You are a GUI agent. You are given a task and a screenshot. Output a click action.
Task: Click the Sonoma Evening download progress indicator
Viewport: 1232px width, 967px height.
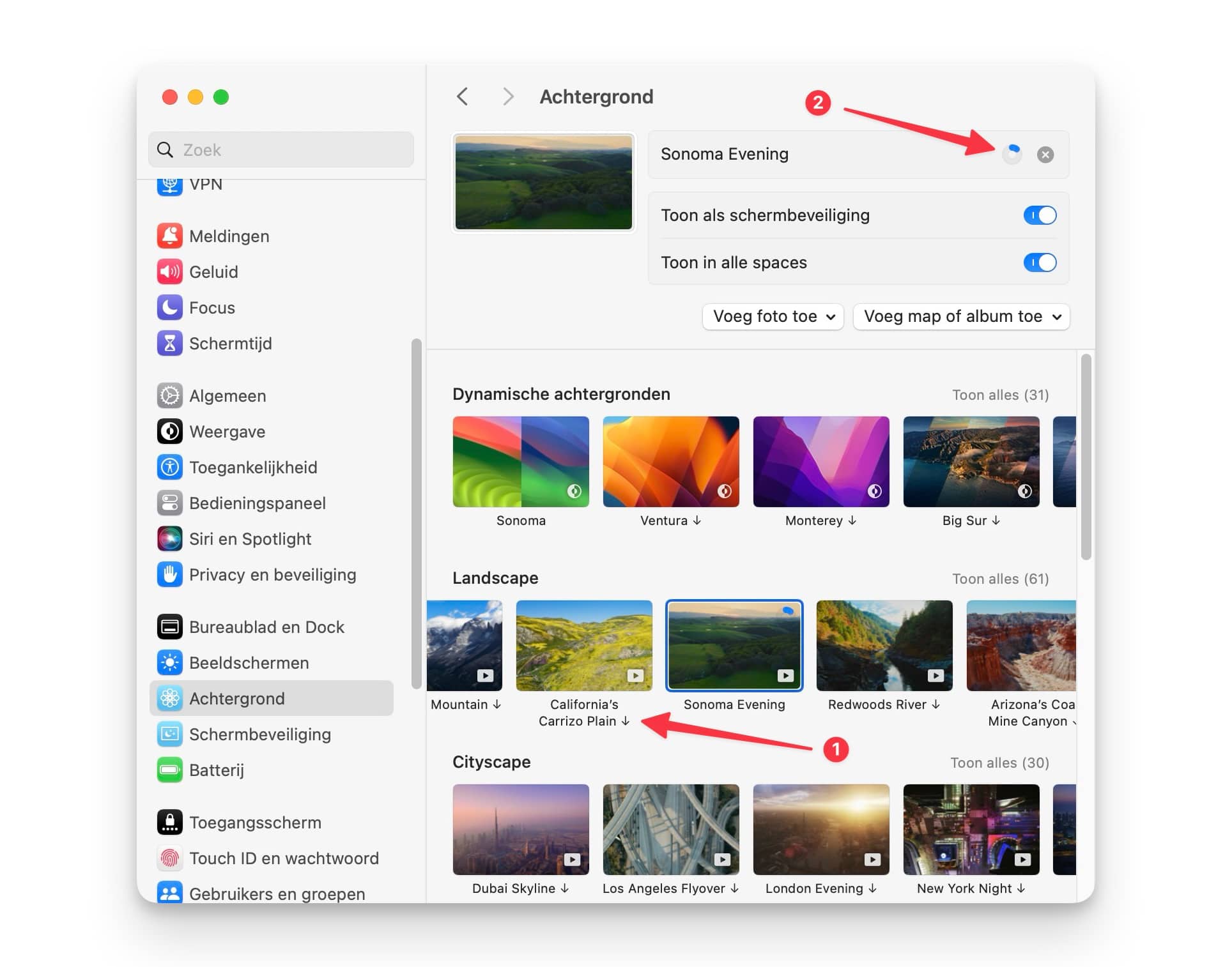point(1012,154)
